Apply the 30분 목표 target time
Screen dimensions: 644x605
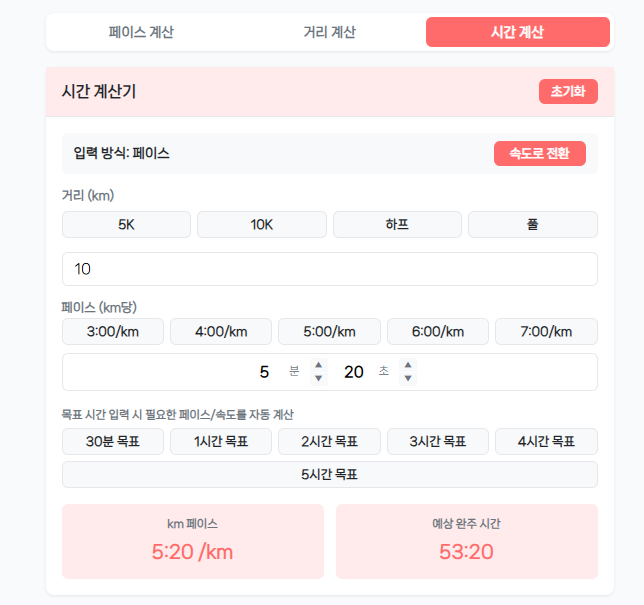(x=113, y=441)
